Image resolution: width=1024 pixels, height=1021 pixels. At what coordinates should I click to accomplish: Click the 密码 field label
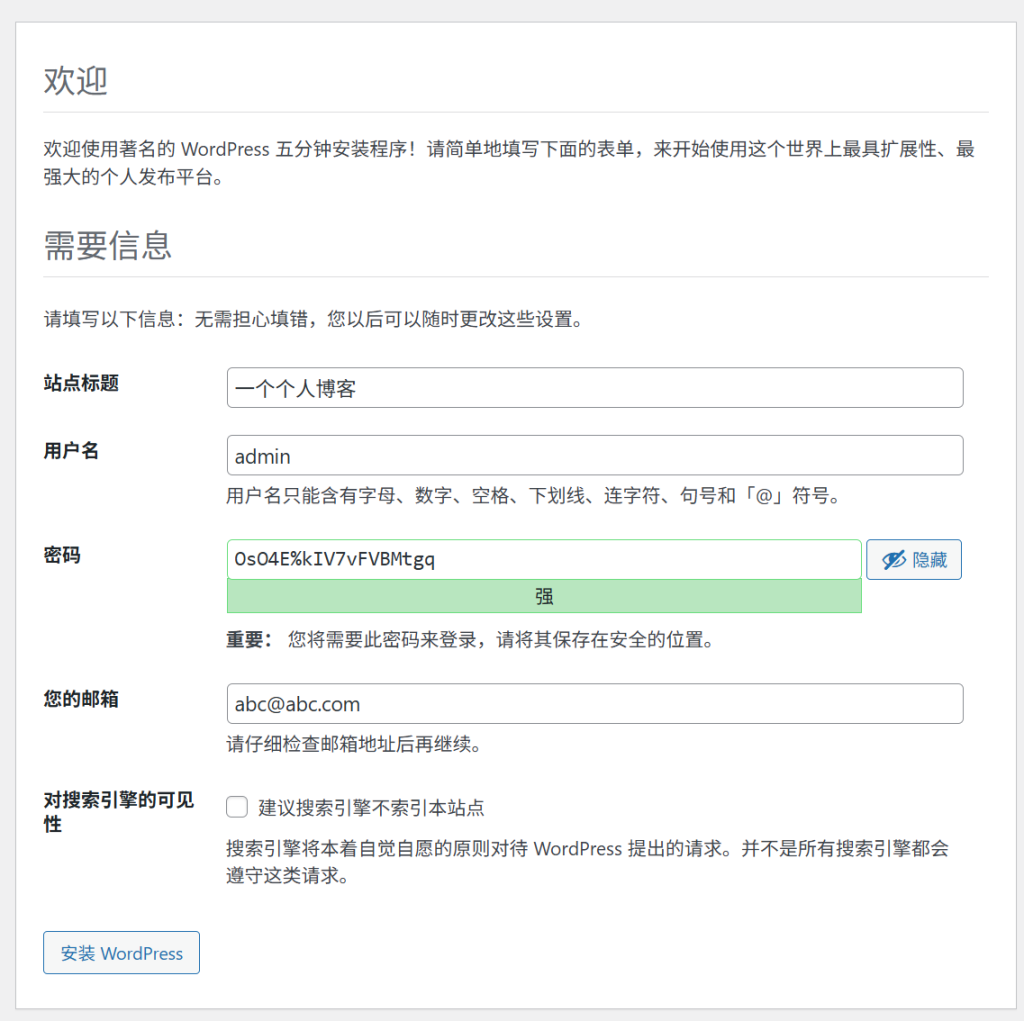click(x=62, y=555)
